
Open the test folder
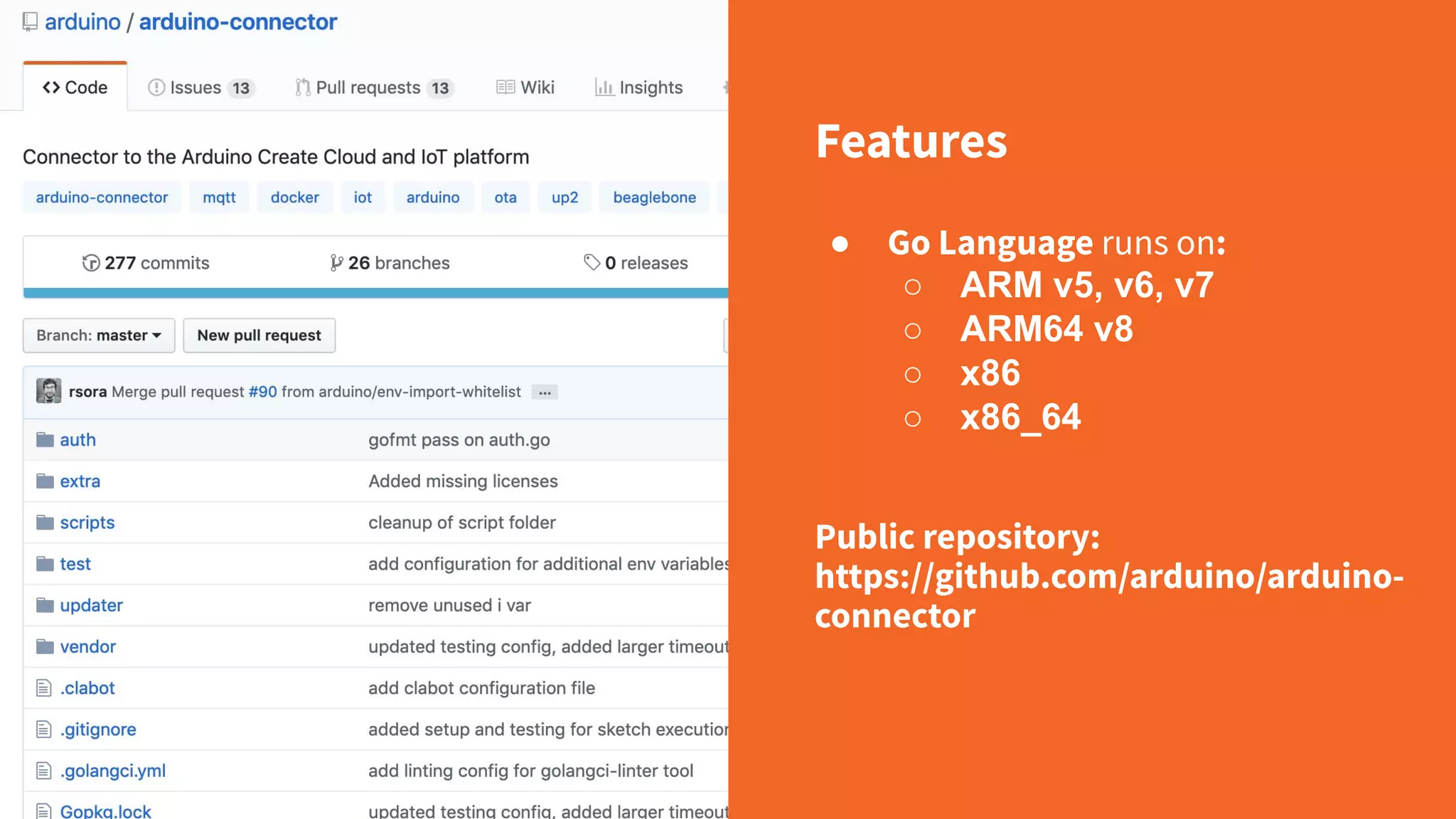coord(75,564)
